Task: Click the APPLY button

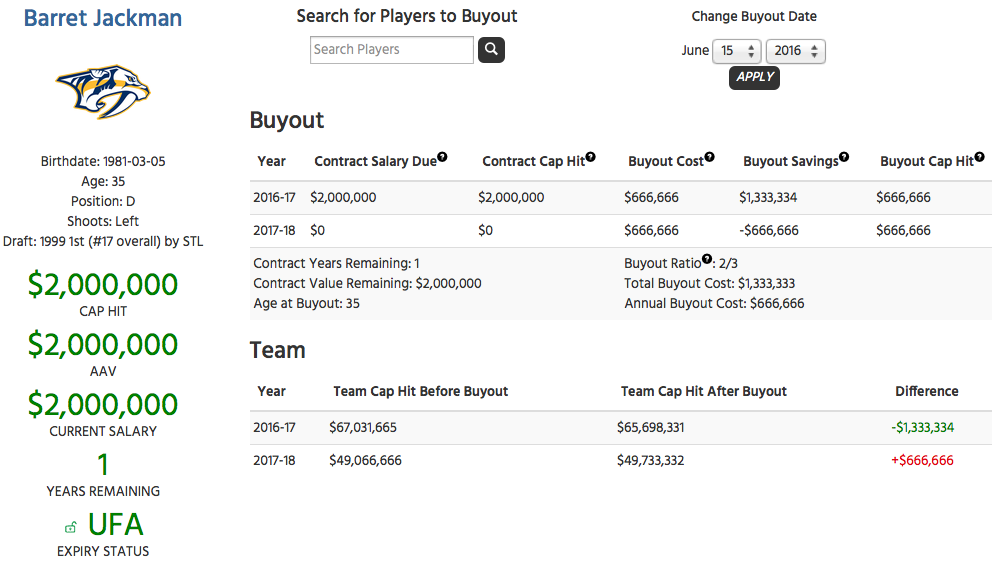Action: coord(754,77)
